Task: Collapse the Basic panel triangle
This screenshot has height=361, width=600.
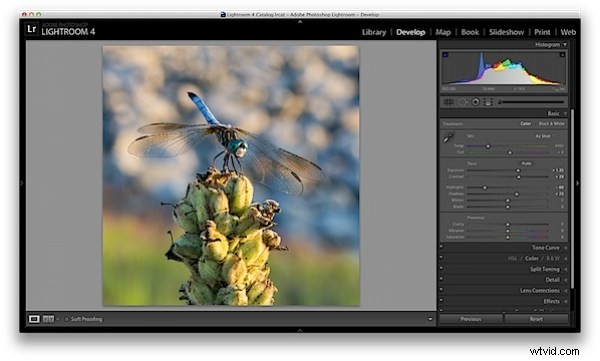Action: click(565, 114)
